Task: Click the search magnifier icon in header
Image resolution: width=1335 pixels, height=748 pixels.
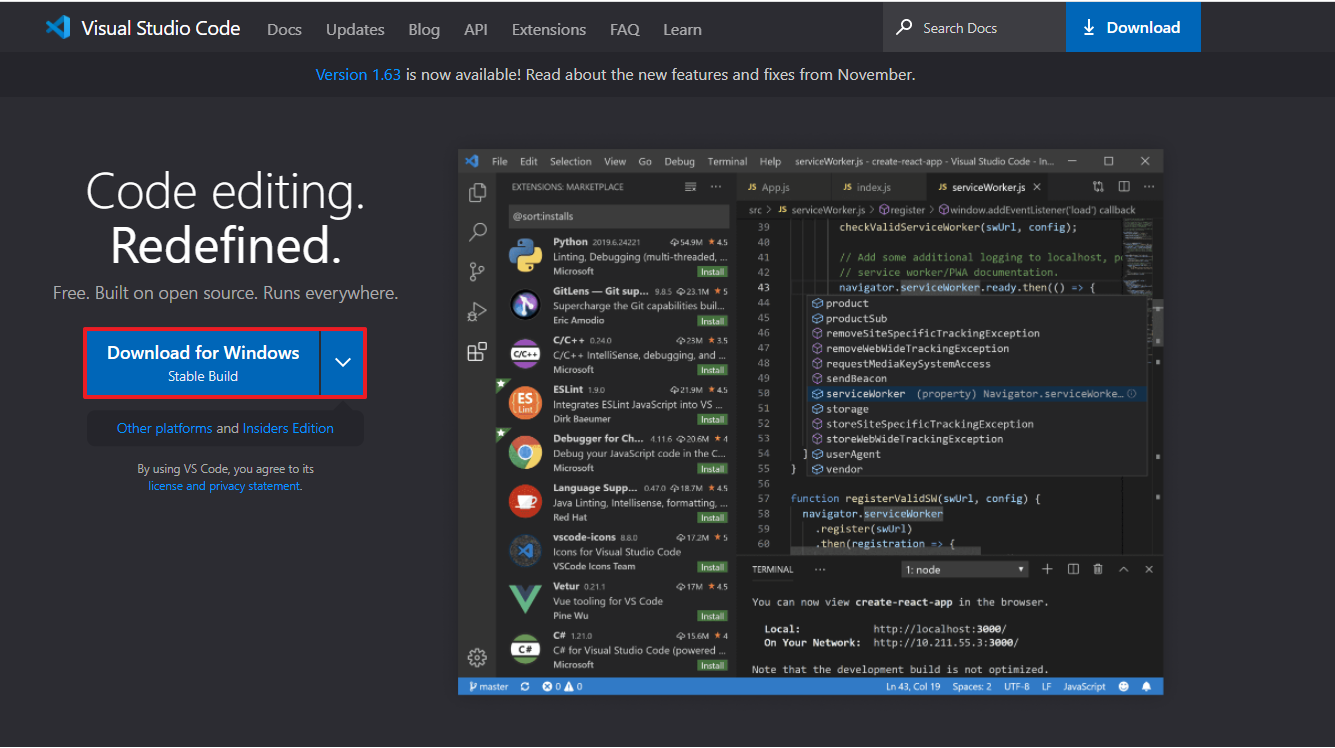Action: point(904,28)
